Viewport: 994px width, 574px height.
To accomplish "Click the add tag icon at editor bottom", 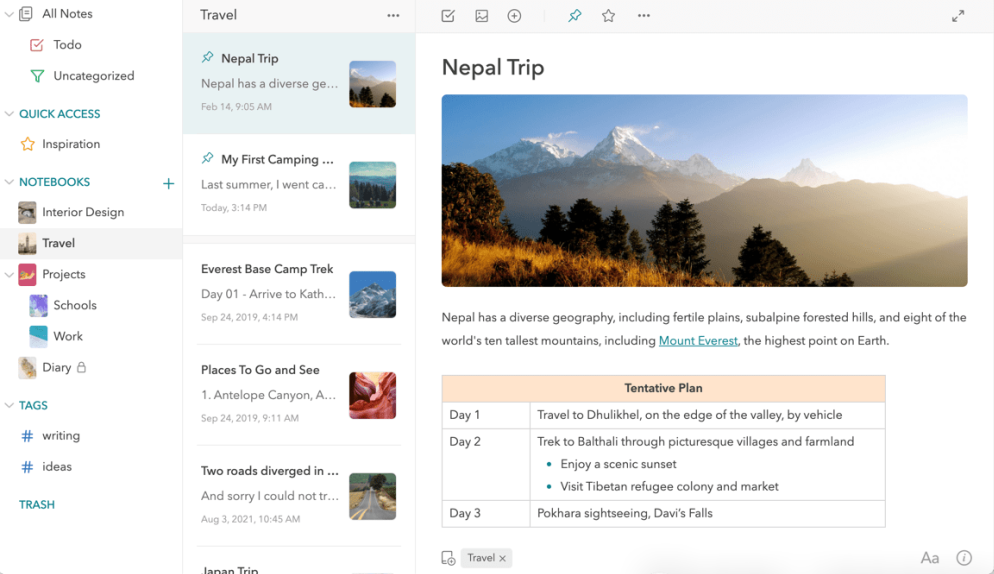I will click(x=448, y=558).
